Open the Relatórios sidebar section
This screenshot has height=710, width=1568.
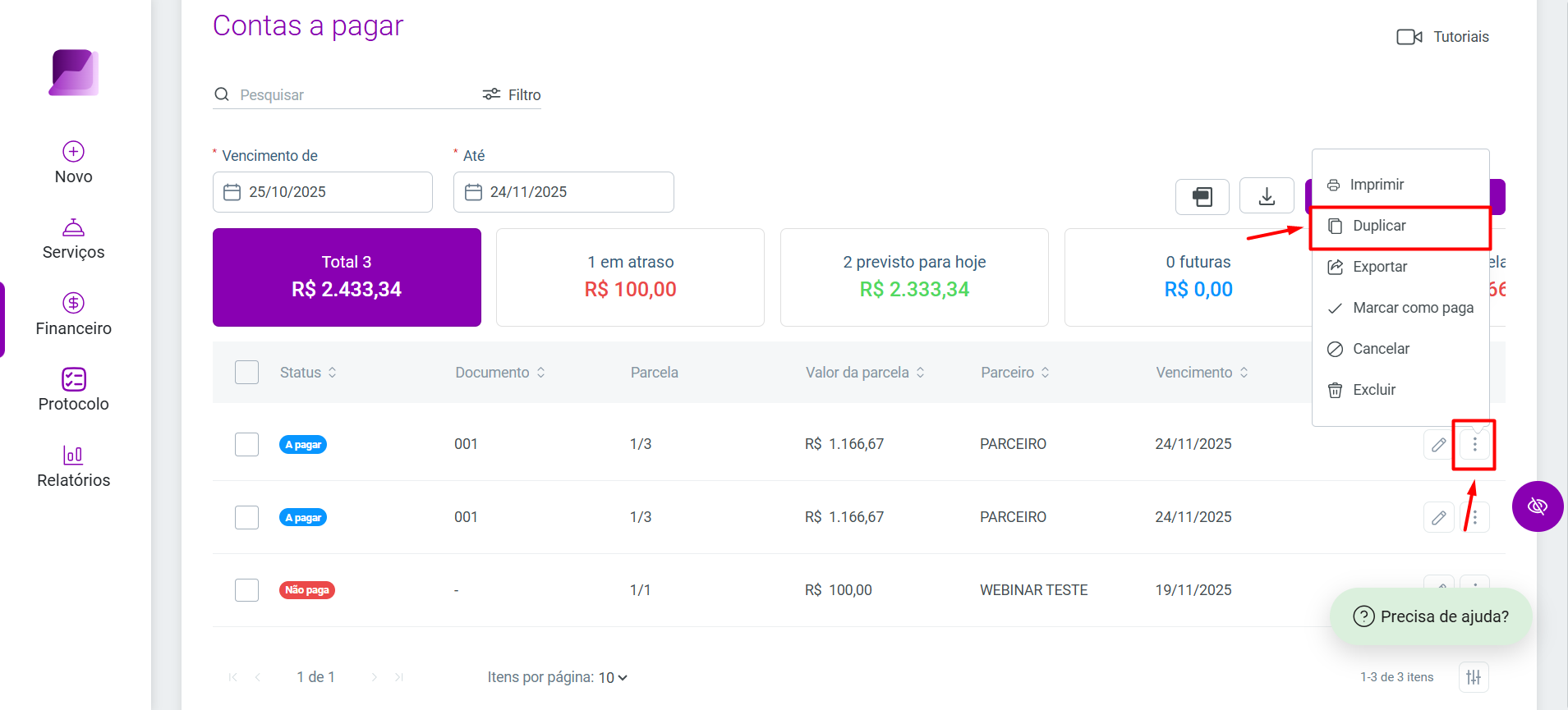[73, 467]
